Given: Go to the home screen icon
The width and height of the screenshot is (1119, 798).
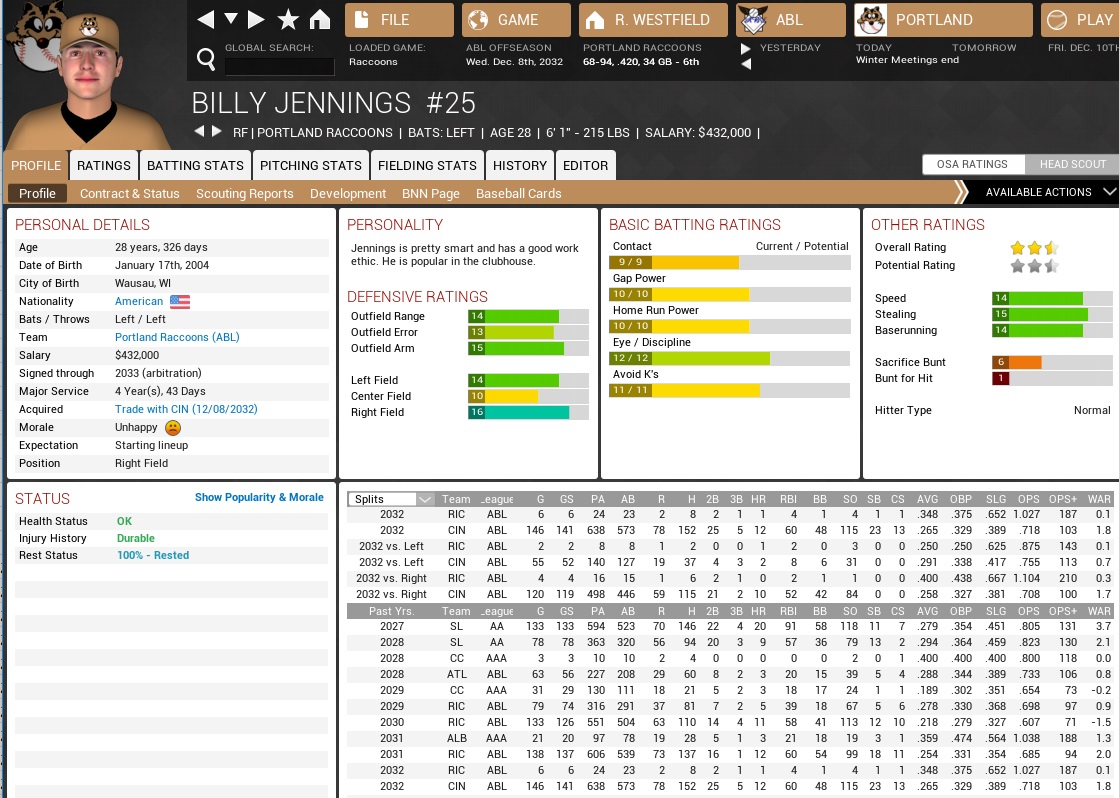Looking at the screenshot, I should tap(319, 20).
